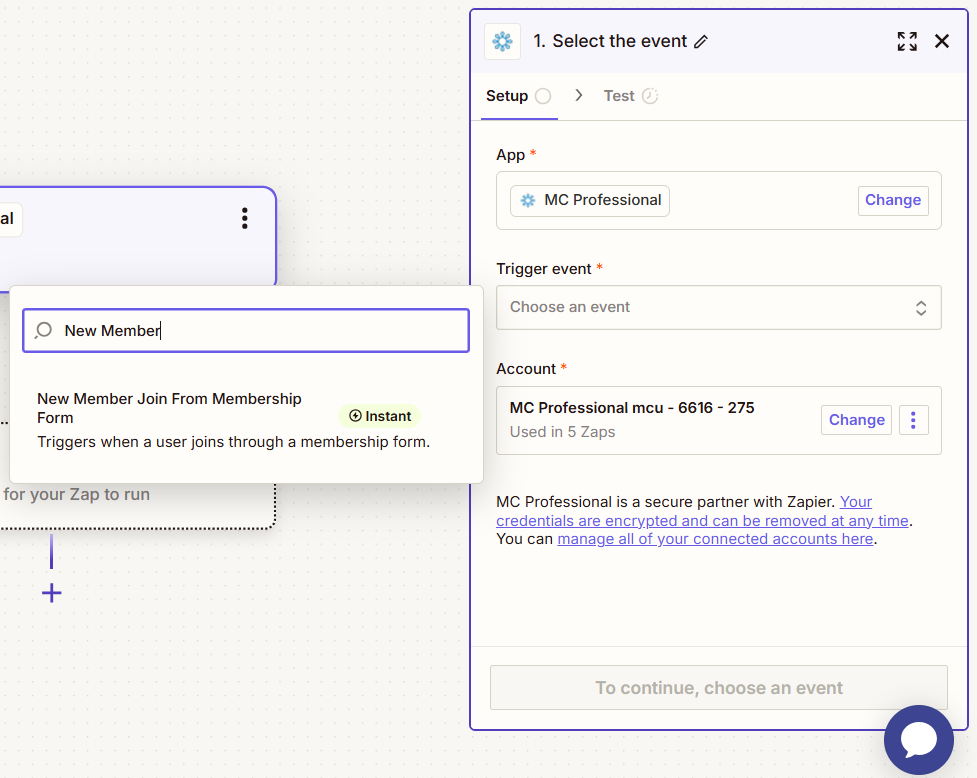Click the chevron between Setup and Test
Image resolution: width=977 pixels, height=778 pixels.
(x=579, y=95)
